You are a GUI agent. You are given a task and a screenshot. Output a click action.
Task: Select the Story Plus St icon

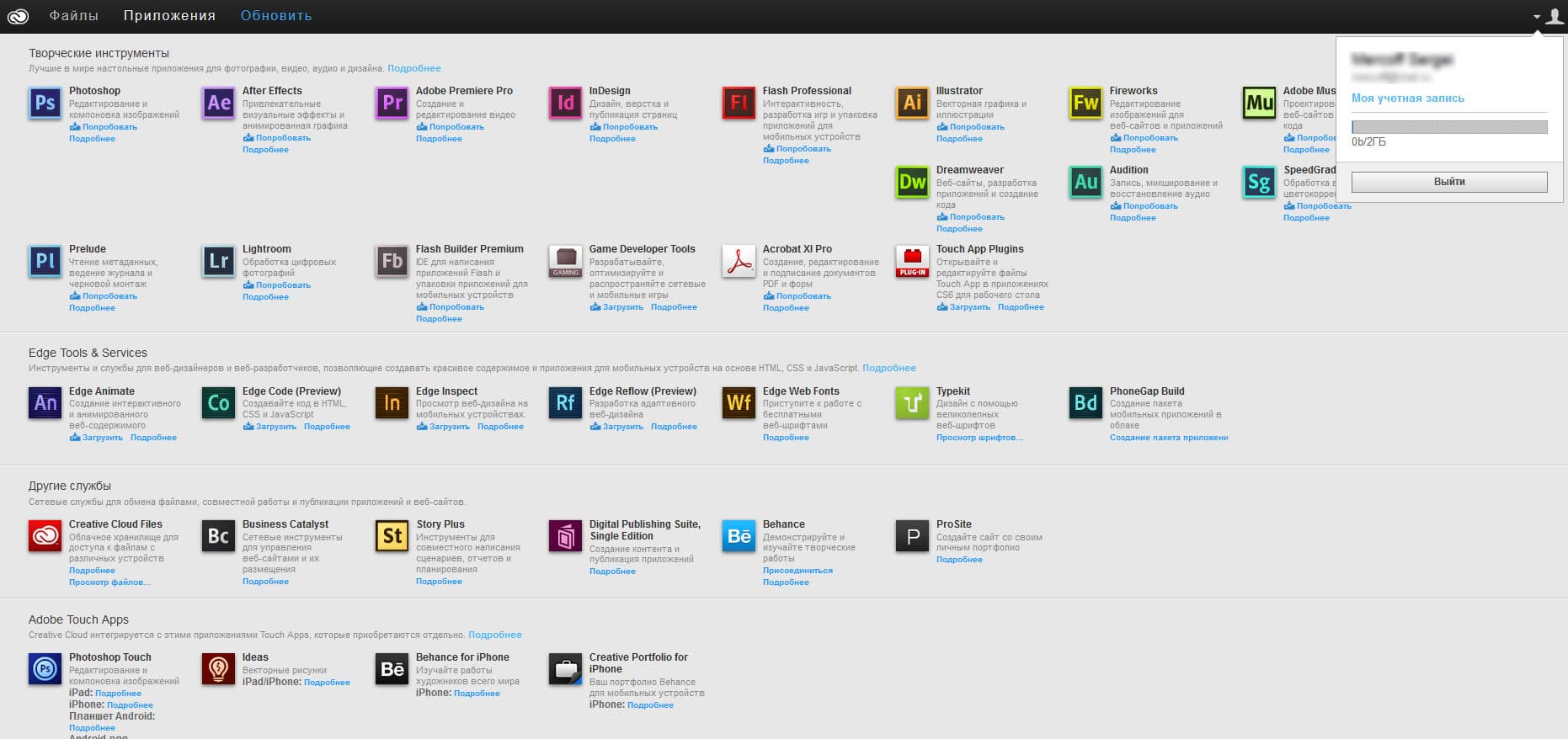tap(392, 536)
